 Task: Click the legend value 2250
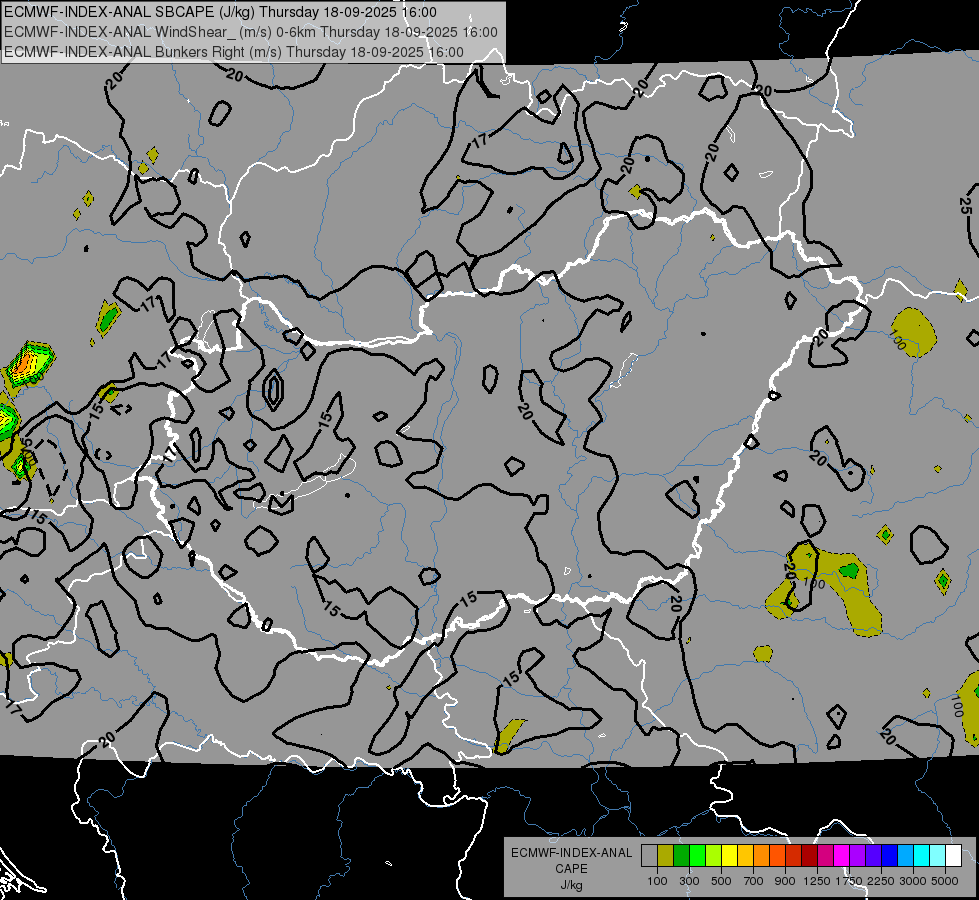click(x=881, y=881)
